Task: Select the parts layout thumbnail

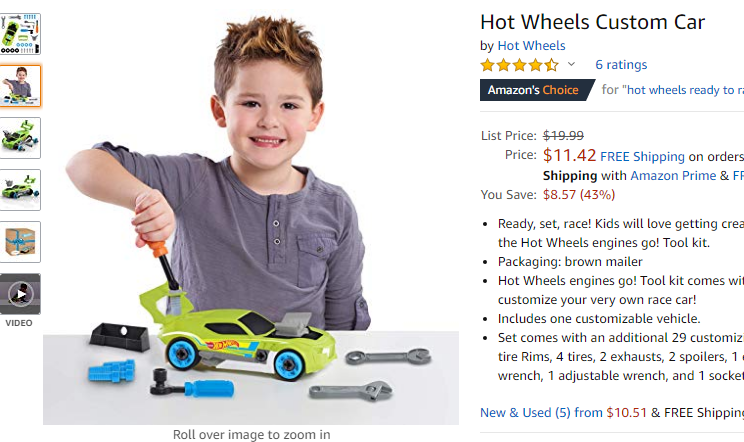Action: (20, 34)
